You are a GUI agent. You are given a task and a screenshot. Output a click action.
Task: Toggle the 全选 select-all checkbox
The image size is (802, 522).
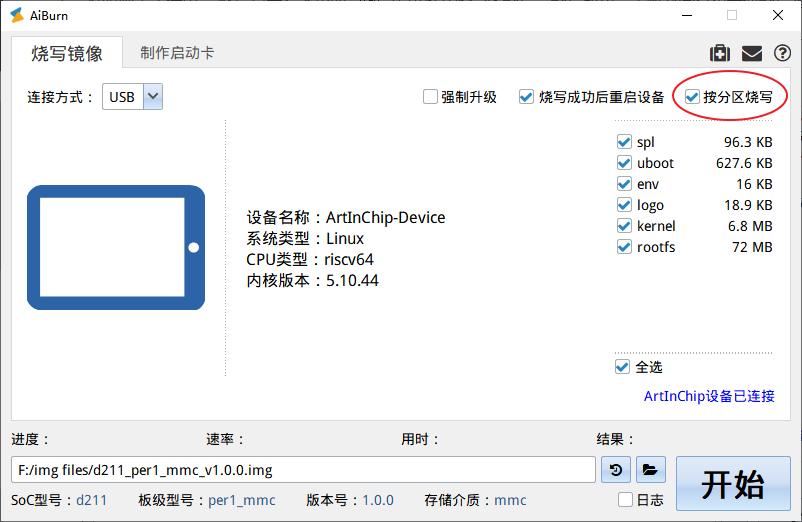coord(623,367)
